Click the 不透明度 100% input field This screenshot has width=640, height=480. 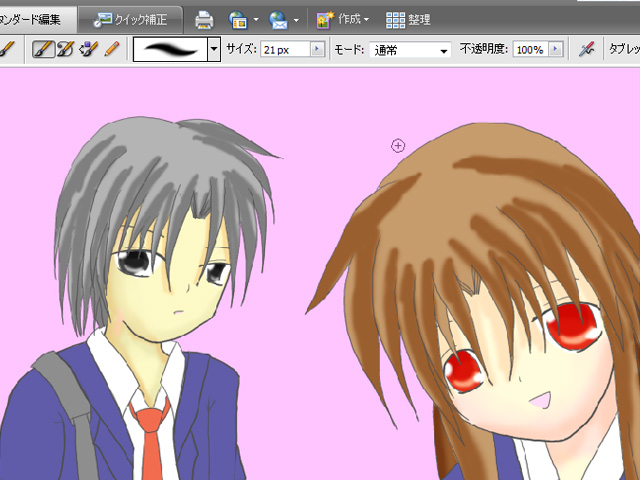tap(530, 50)
